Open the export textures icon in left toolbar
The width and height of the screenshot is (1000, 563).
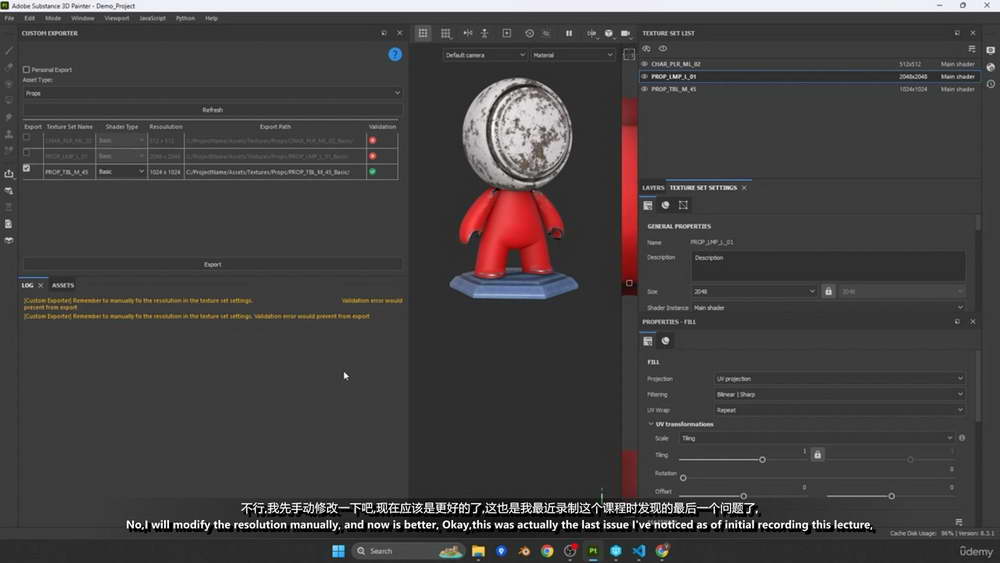tap(9, 173)
